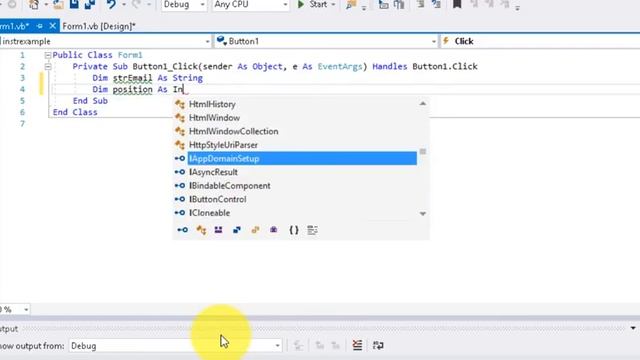Toggle the classes filter in IntelliSense

(201, 230)
